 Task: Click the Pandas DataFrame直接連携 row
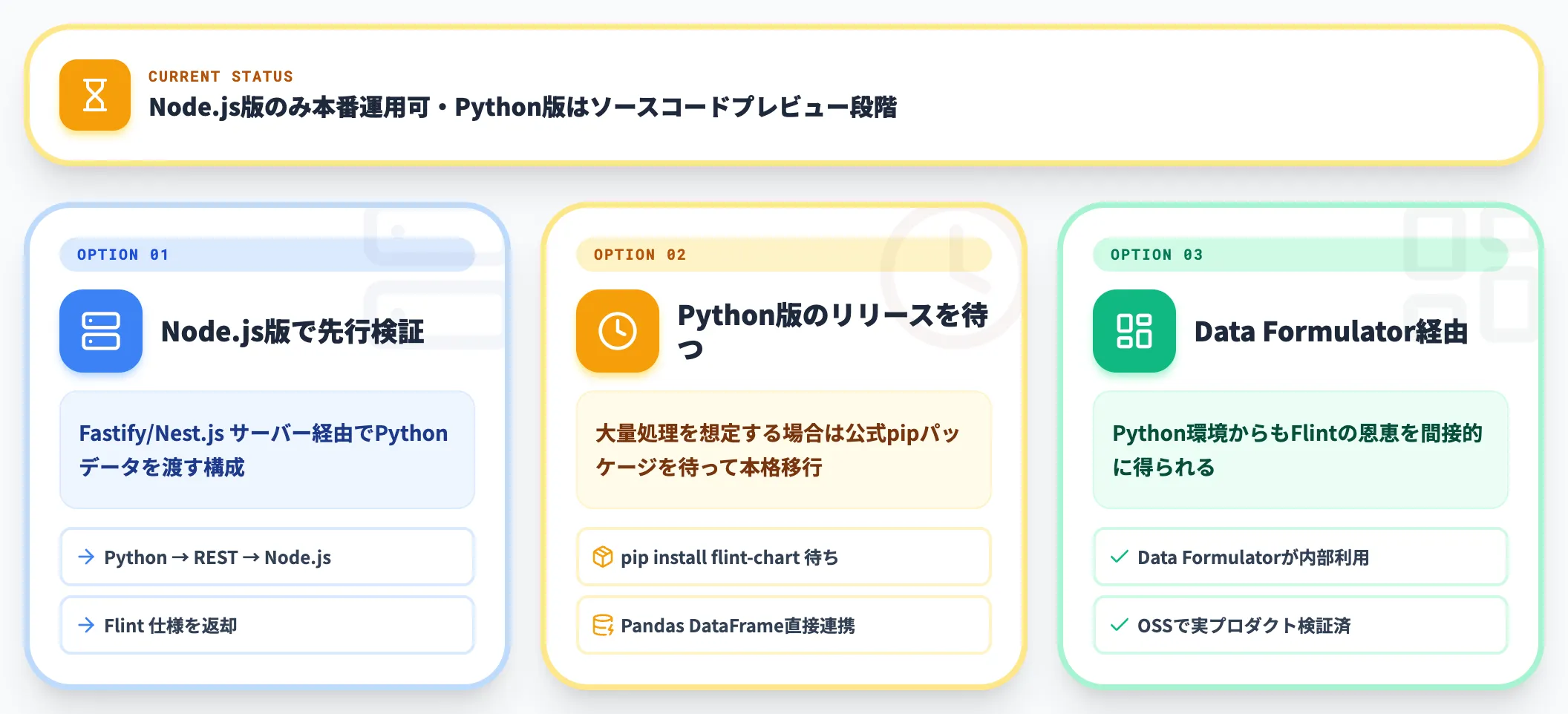784,625
